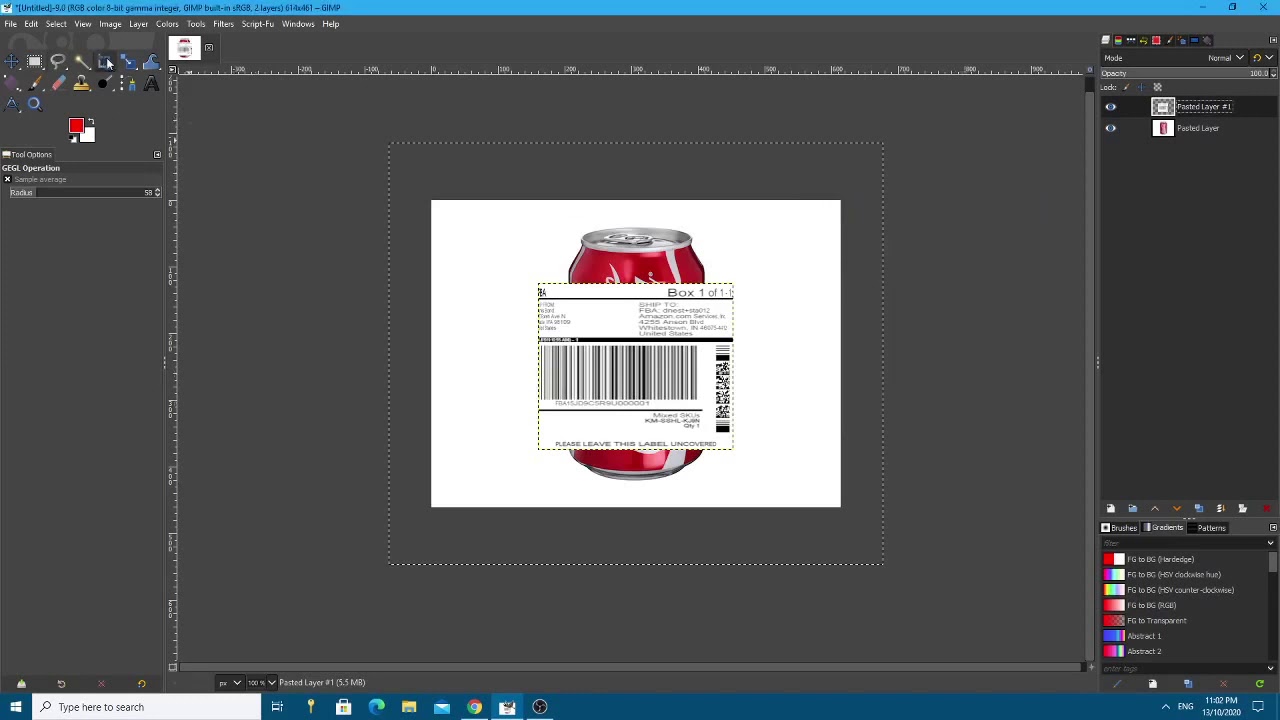Select the Abstract 1 gradient

pyautogui.click(x=1185, y=636)
